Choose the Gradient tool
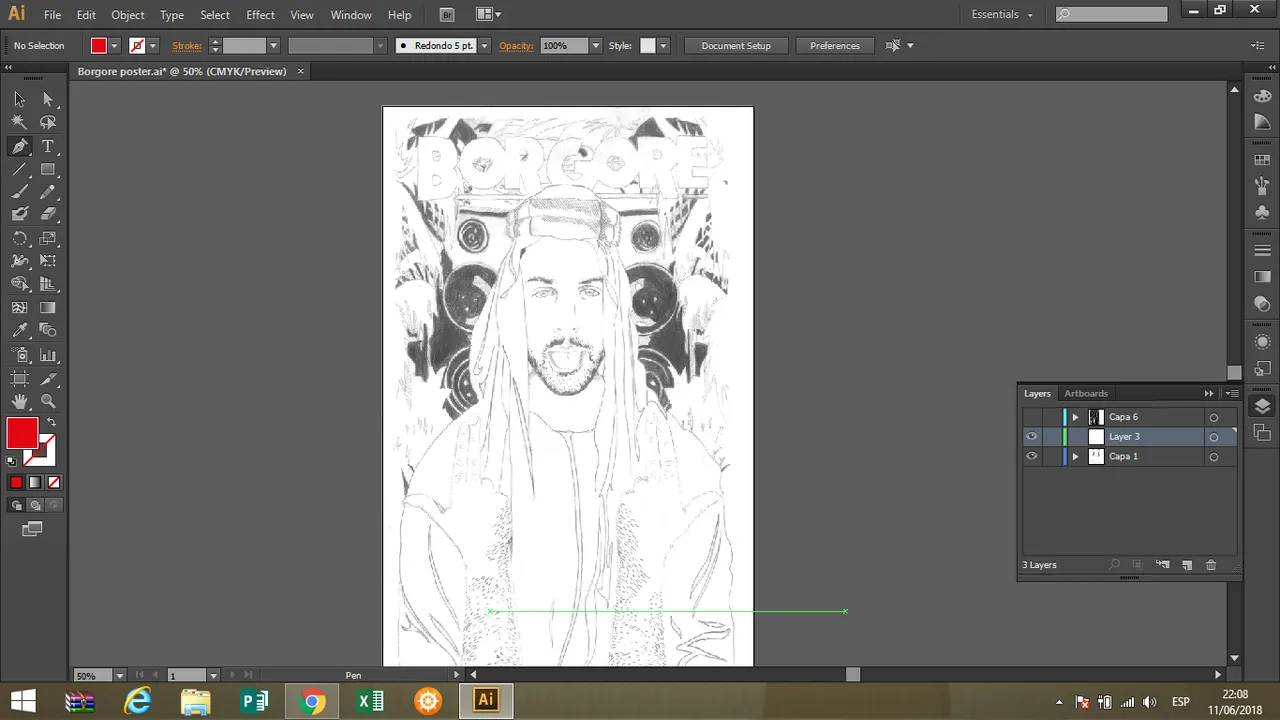This screenshot has height=720, width=1280. [47, 308]
